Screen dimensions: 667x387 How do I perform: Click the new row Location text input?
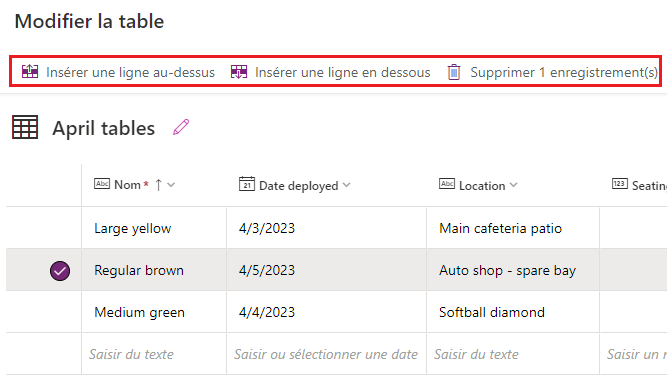(513, 354)
